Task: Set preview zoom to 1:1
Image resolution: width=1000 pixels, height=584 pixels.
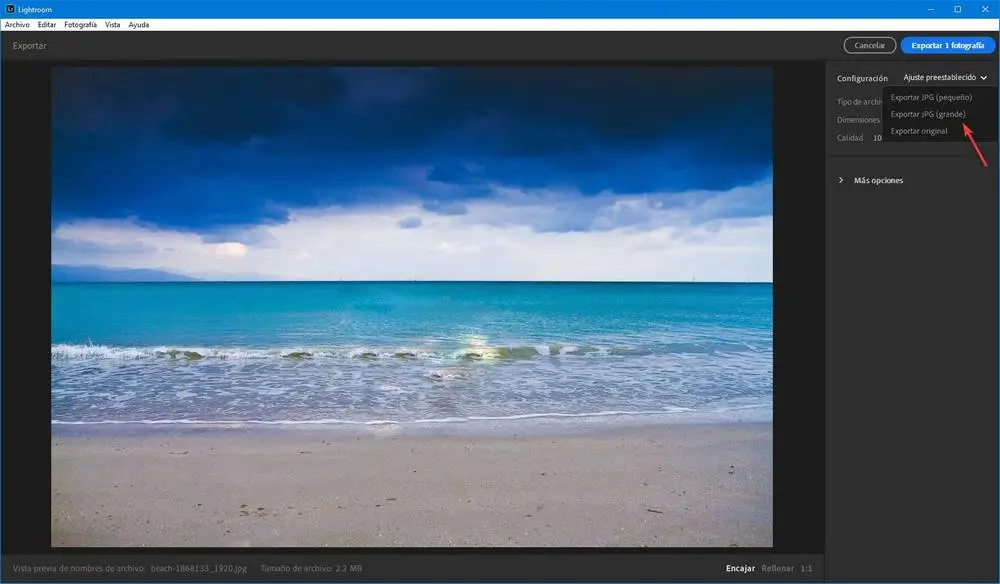Action: pyautogui.click(x=806, y=568)
